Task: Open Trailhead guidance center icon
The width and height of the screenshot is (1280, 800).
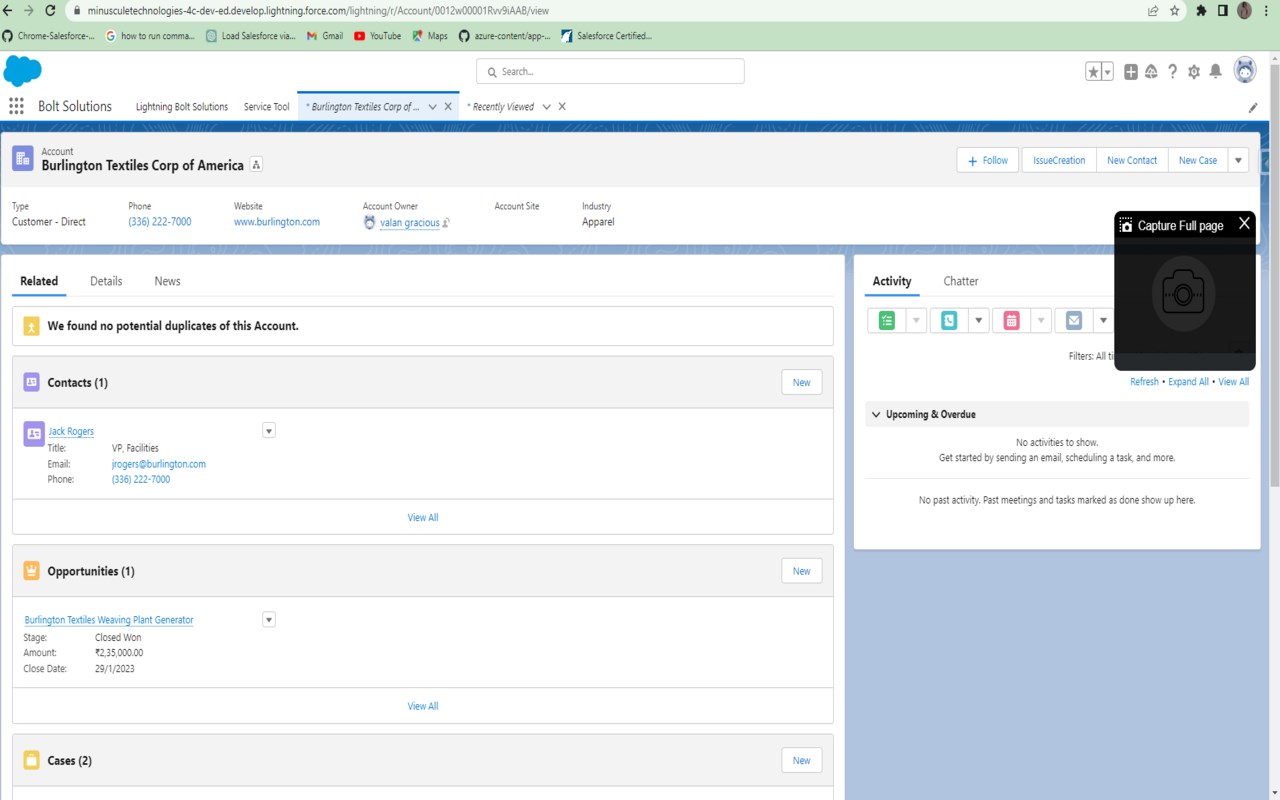Action: pos(1151,72)
